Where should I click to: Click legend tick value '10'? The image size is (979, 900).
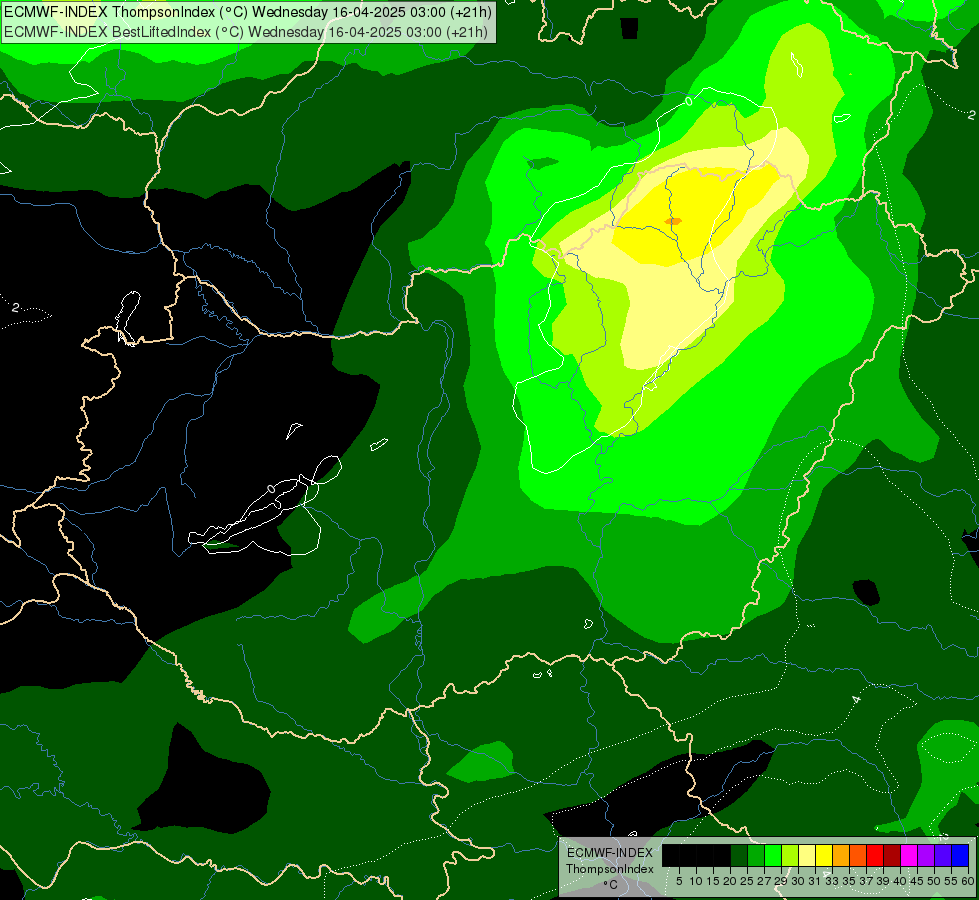696,881
